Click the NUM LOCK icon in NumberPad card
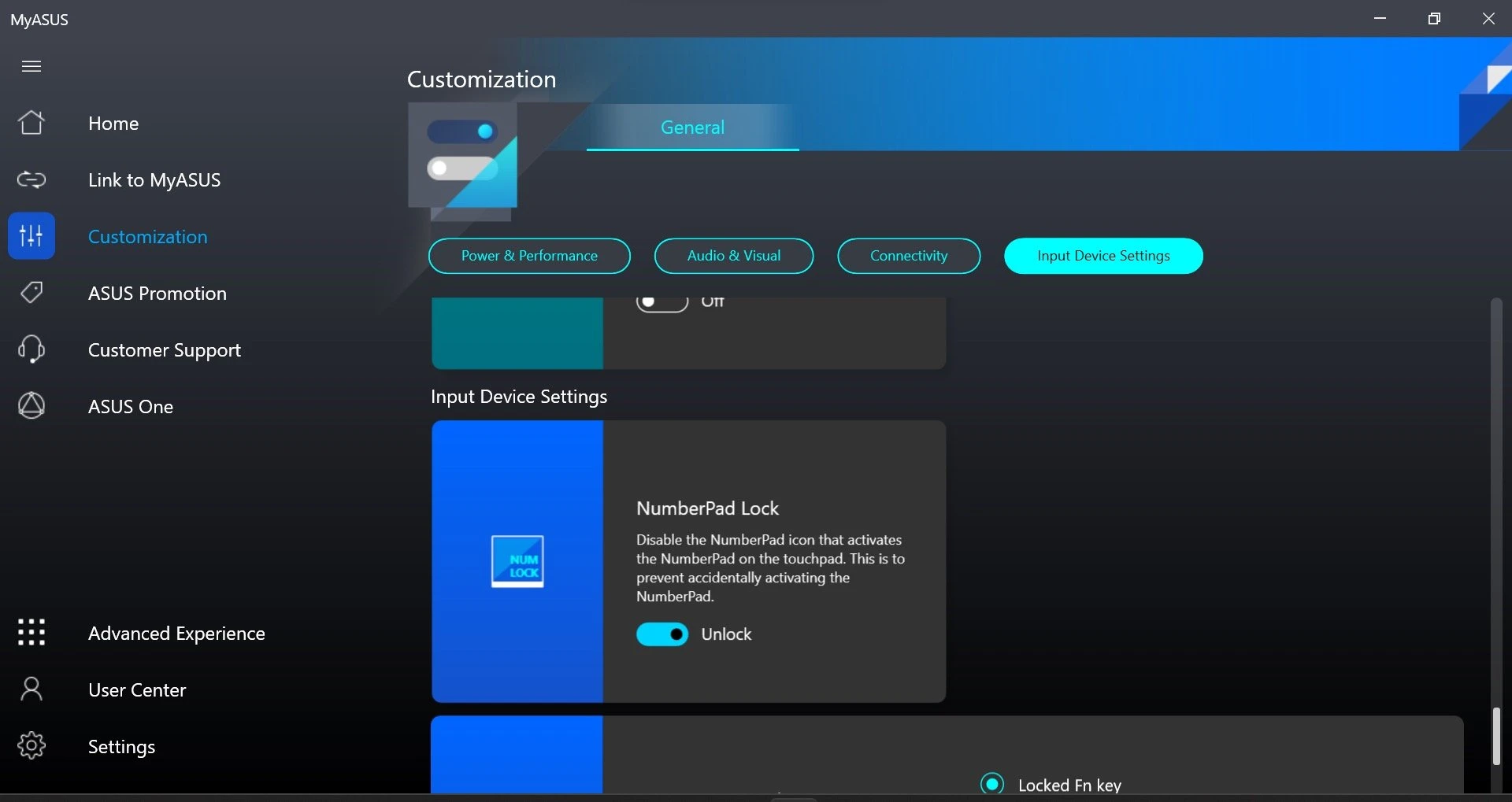This screenshot has width=1512, height=802. coord(517,561)
